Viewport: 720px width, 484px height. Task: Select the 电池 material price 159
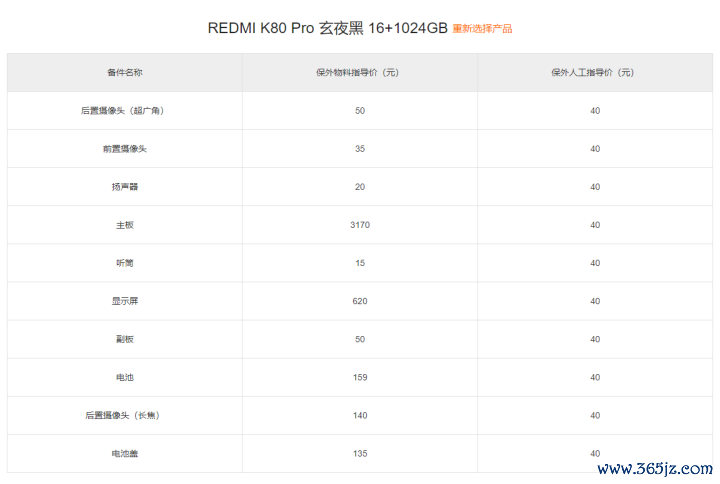[x=360, y=377]
